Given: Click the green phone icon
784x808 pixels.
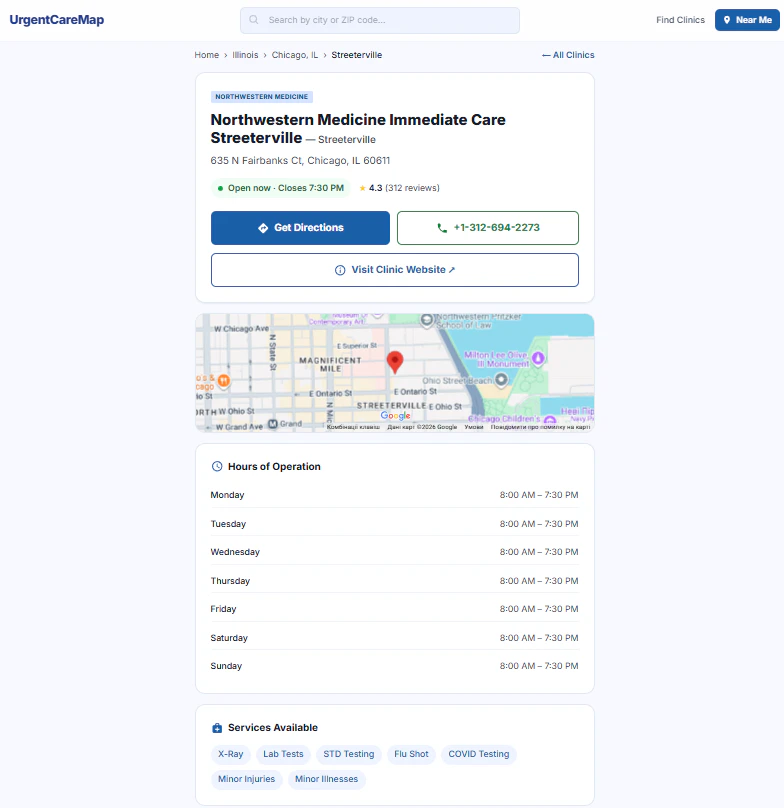Looking at the screenshot, I should coord(442,228).
